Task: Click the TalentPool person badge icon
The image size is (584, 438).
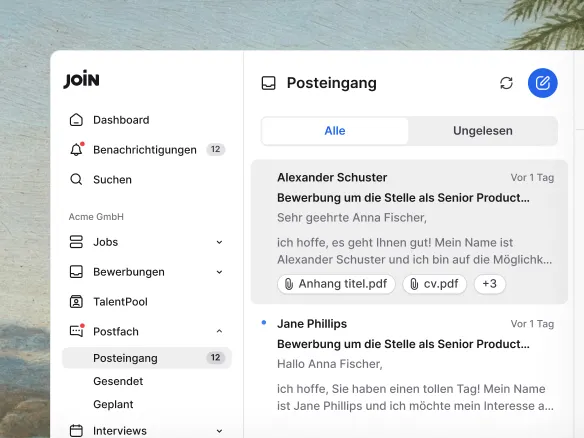Action: click(76, 302)
